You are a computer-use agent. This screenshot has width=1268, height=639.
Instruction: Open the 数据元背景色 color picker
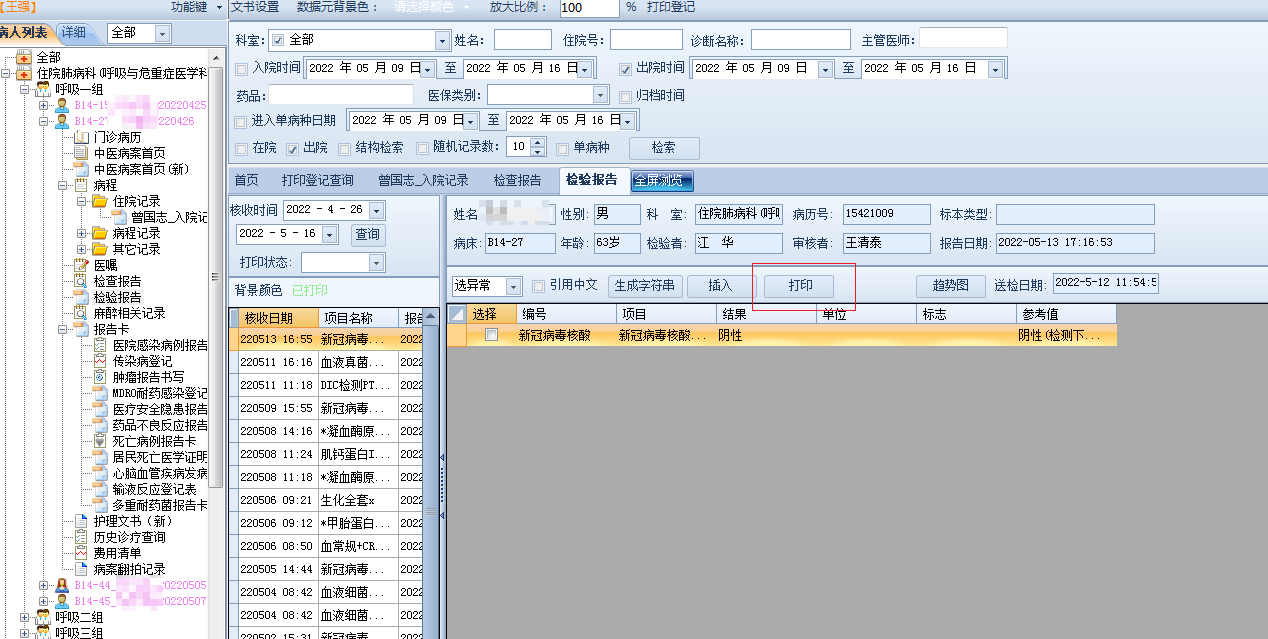431,7
